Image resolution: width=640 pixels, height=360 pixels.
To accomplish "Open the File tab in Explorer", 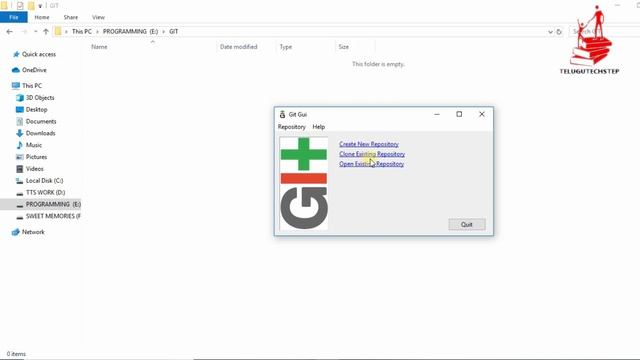I will (14, 17).
